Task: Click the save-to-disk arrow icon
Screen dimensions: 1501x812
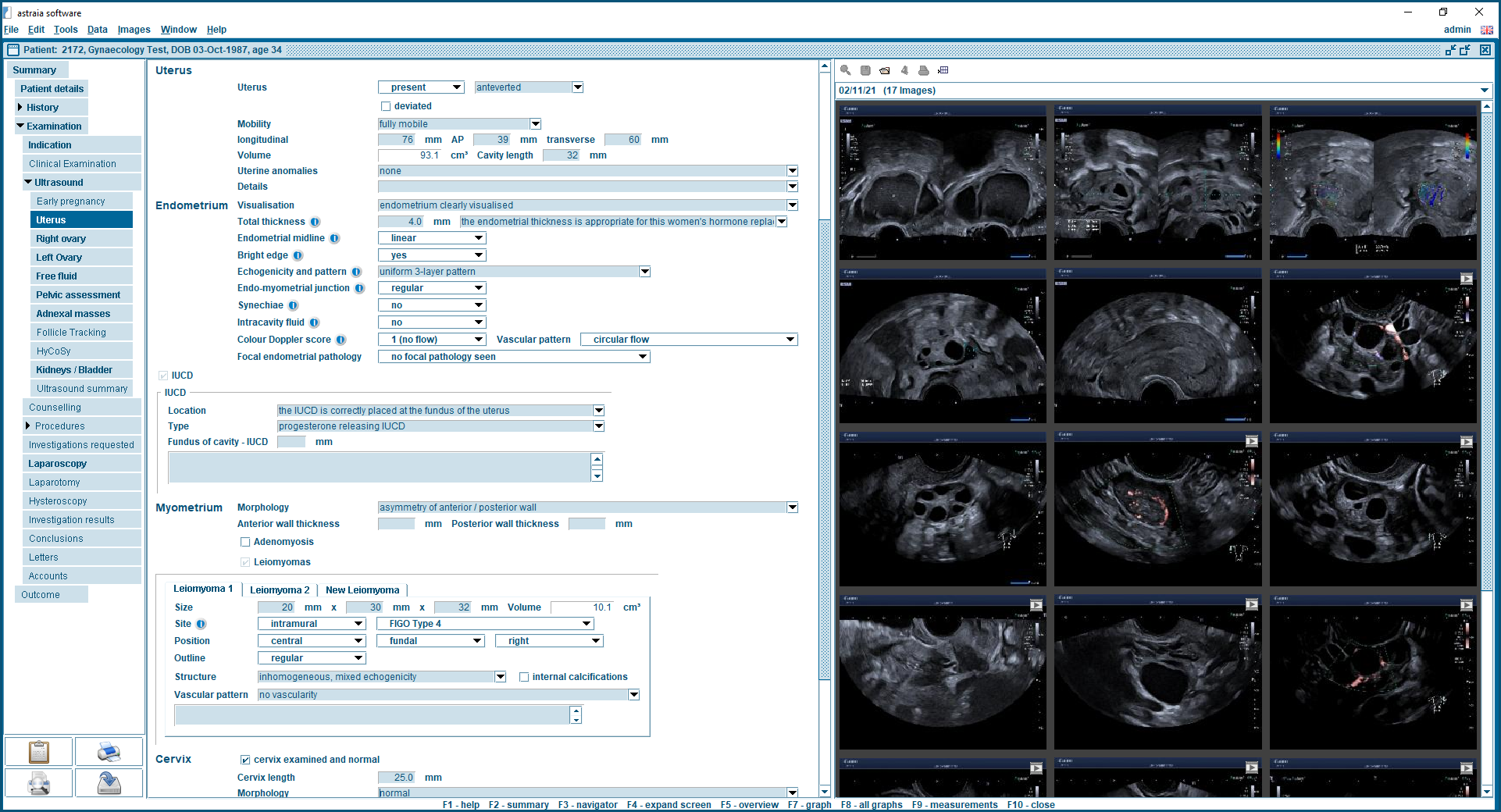Action: click(x=109, y=783)
